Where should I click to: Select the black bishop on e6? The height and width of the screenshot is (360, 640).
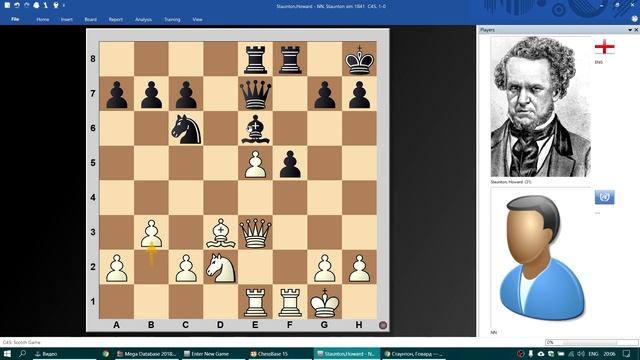tap(256, 128)
